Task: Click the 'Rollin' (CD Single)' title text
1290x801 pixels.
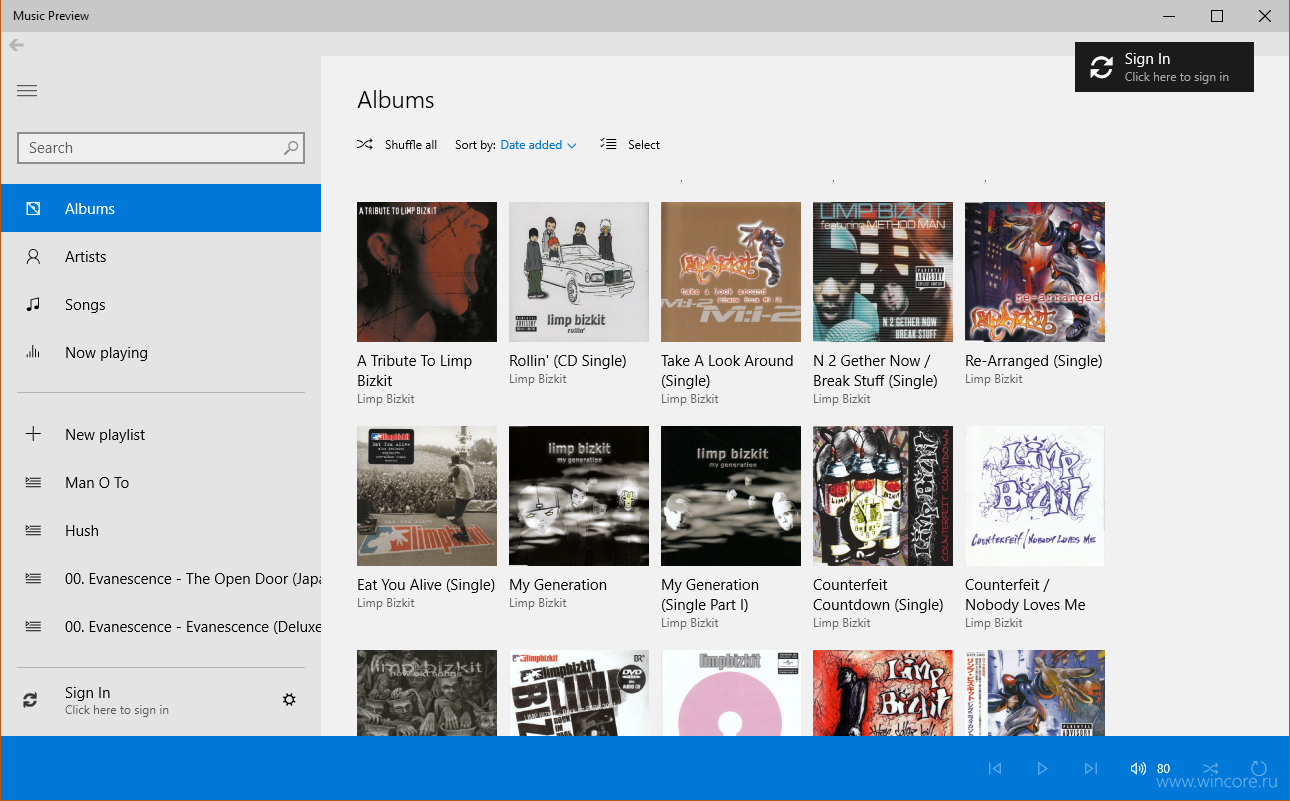Action: coord(568,361)
